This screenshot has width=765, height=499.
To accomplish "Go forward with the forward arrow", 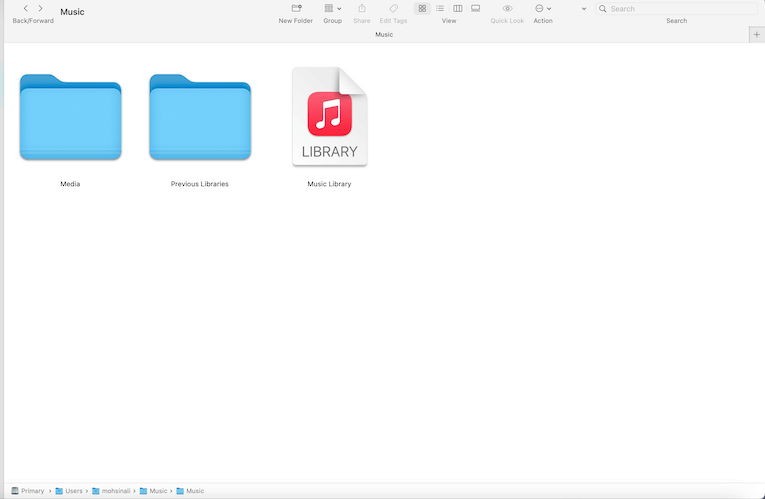I will click(40, 8).
